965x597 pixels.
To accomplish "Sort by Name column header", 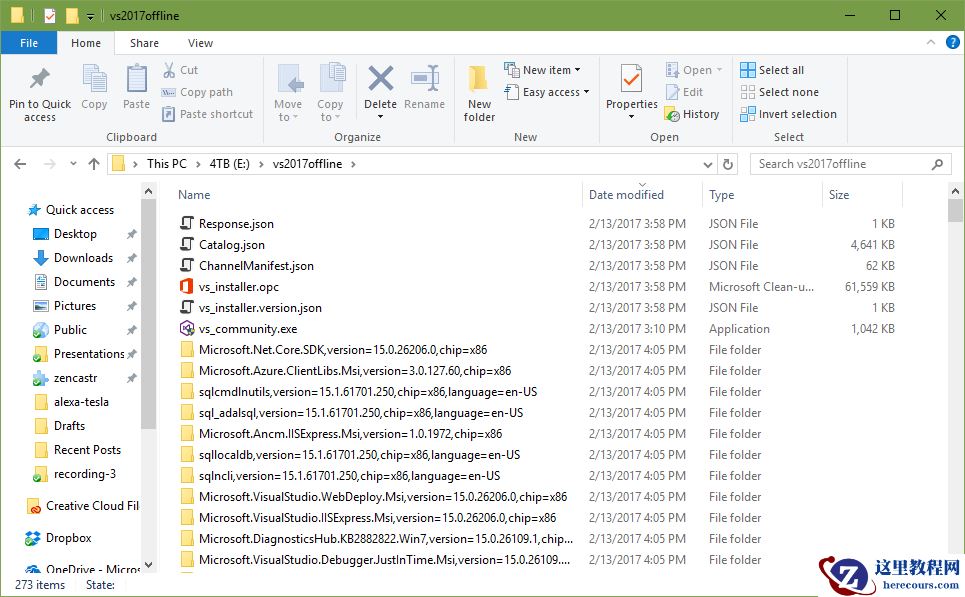I will [x=194, y=195].
